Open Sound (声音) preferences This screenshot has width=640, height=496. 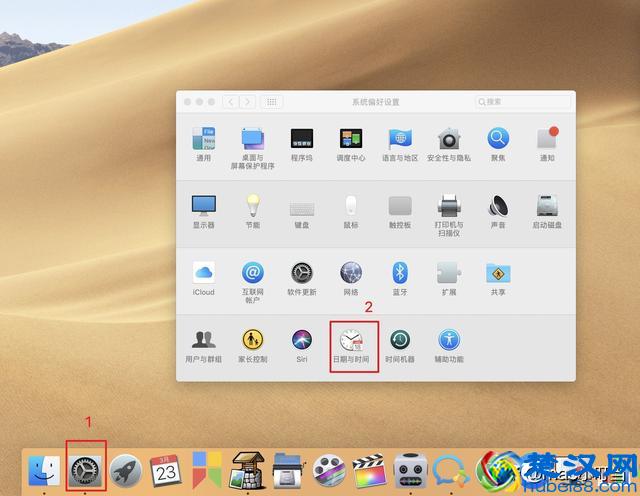pyautogui.click(x=498, y=211)
